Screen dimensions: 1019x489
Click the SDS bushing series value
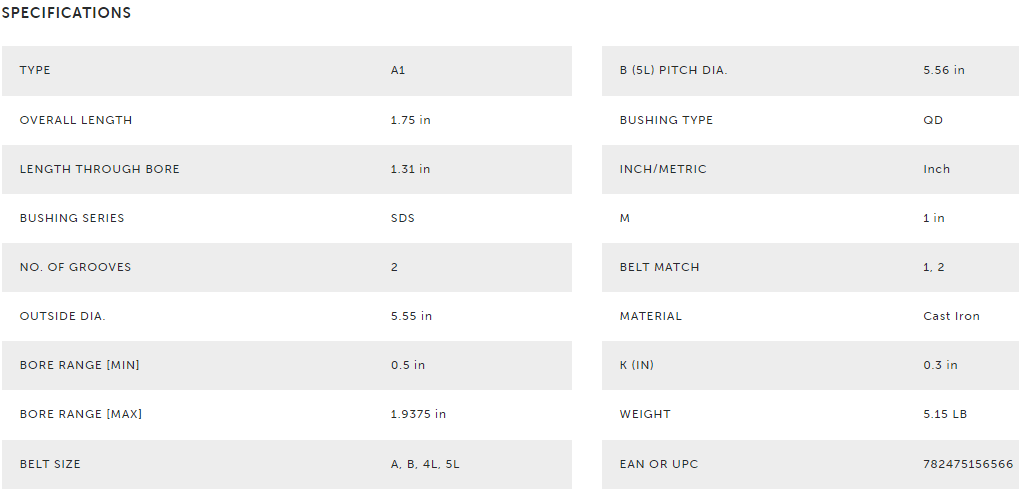coord(402,218)
